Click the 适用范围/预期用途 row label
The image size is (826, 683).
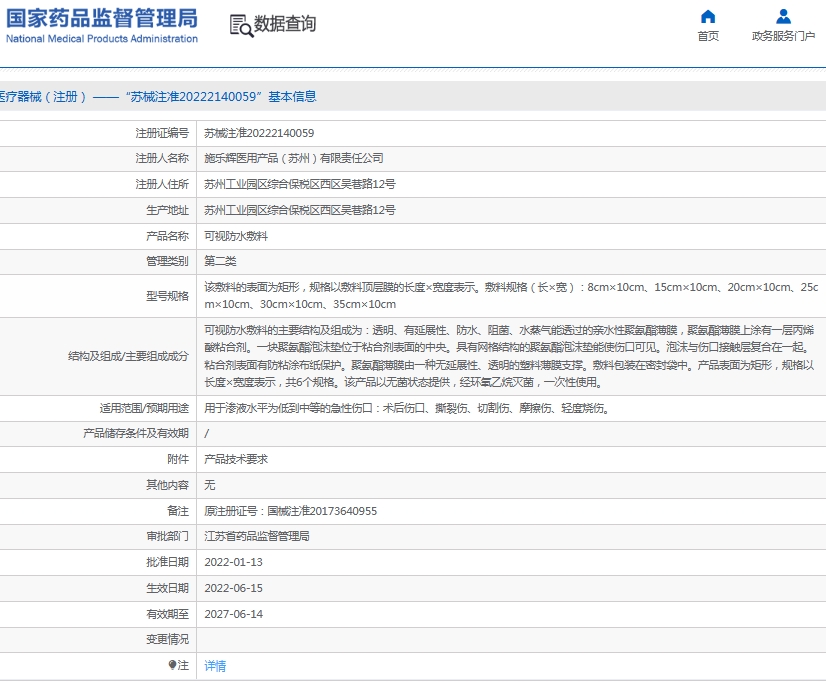tap(144, 408)
